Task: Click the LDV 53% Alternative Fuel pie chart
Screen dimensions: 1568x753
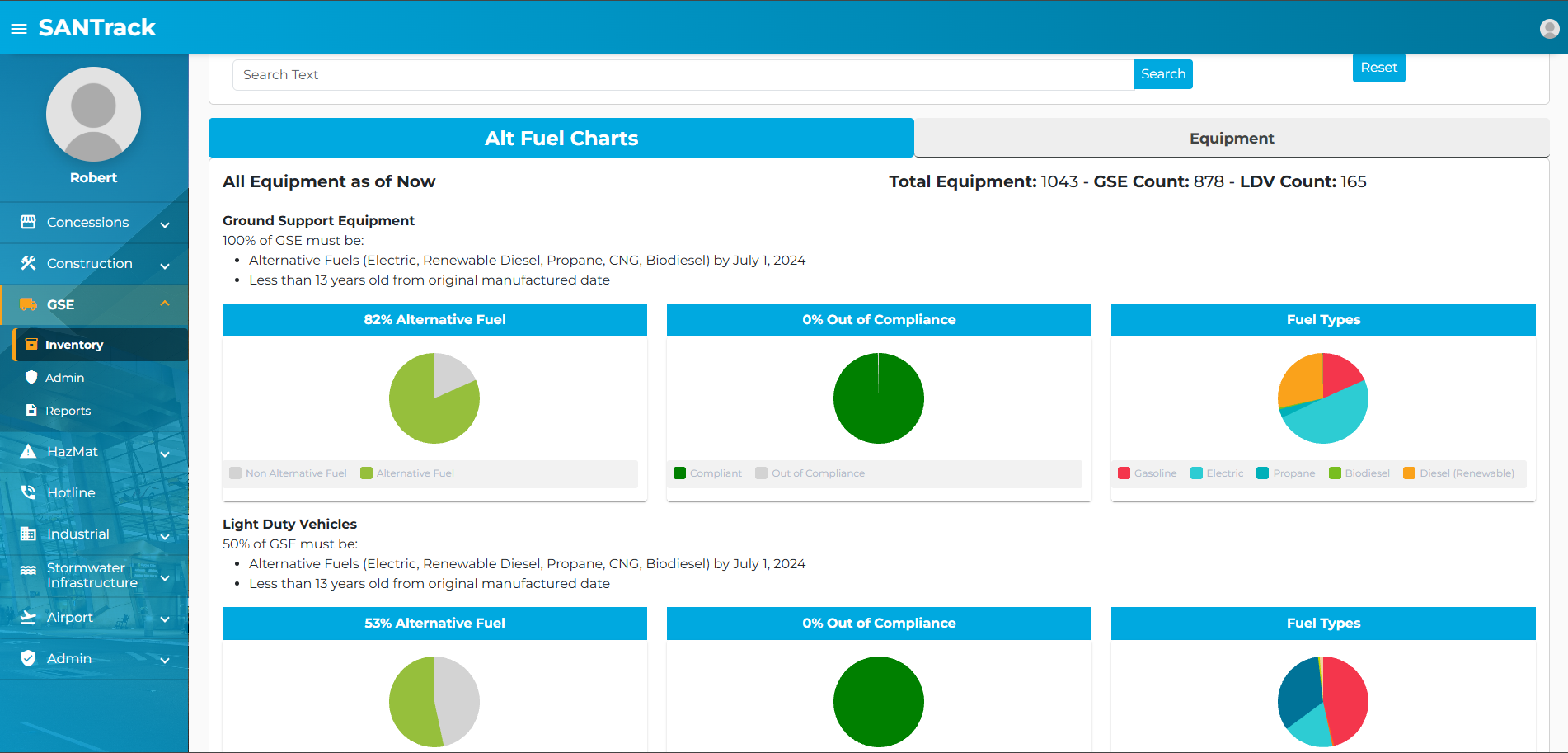Action: click(434, 702)
